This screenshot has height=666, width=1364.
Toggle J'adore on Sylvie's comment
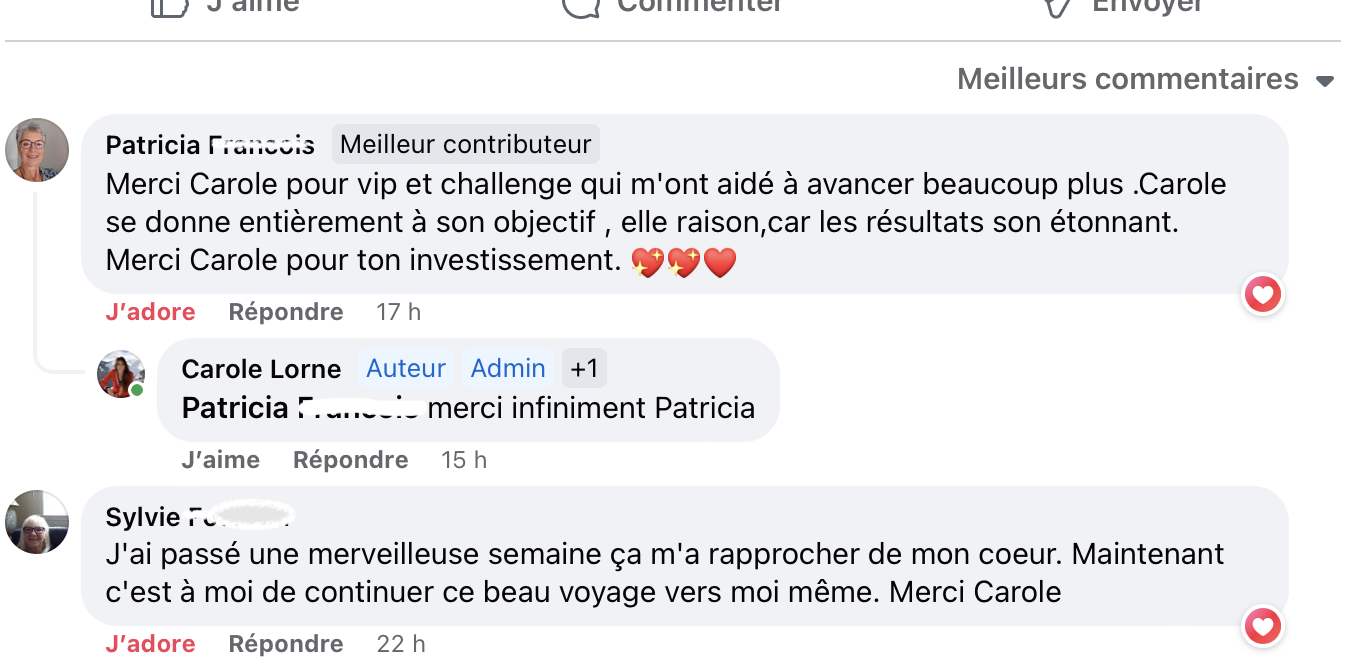click(150, 644)
